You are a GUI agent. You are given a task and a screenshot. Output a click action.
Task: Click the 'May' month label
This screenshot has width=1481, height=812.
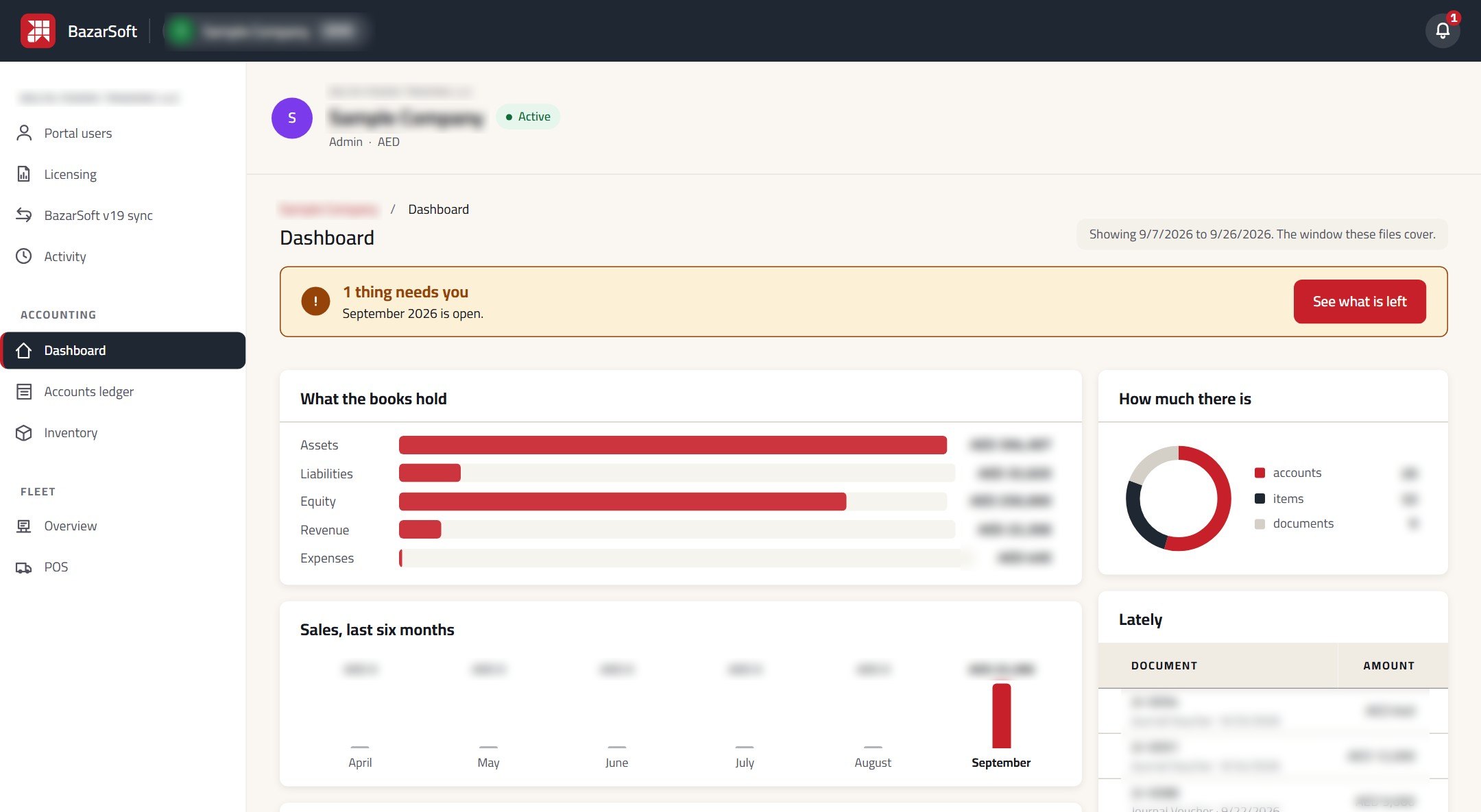pyautogui.click(x=488, y=763)
